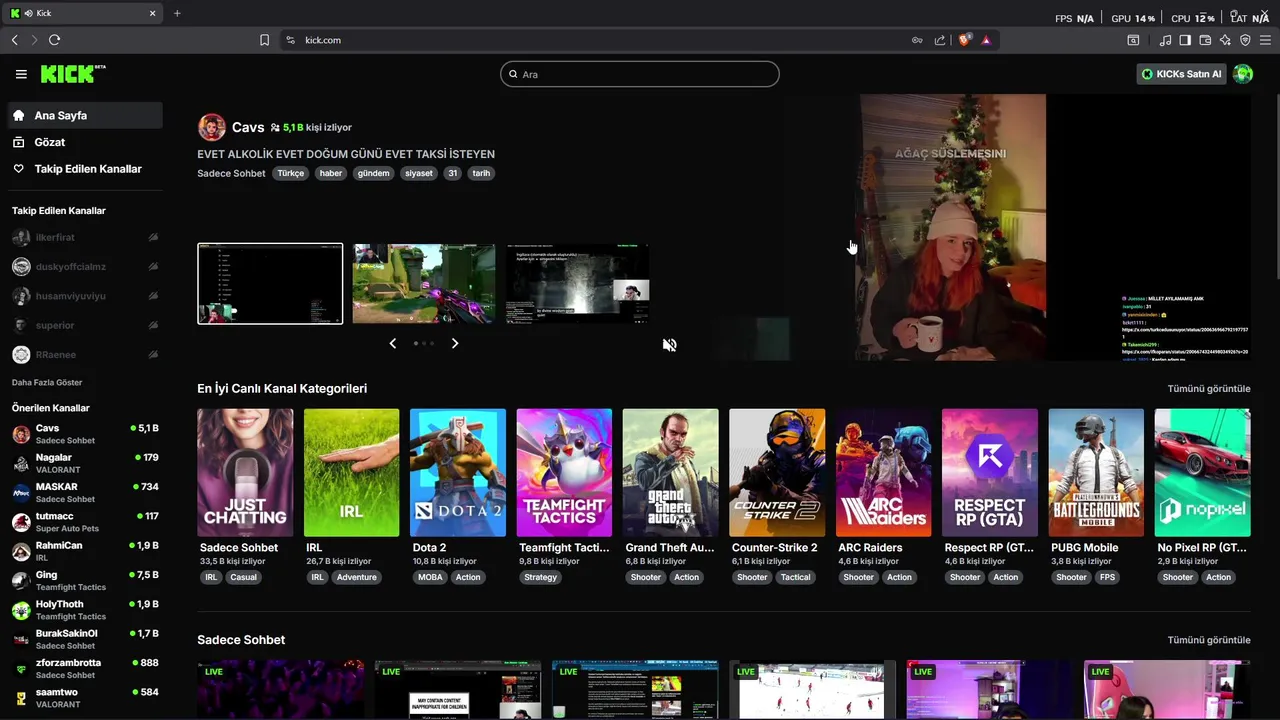The image size is (1280, 720).
Task: Go back to previous page
Action: [x=14, y=40]
